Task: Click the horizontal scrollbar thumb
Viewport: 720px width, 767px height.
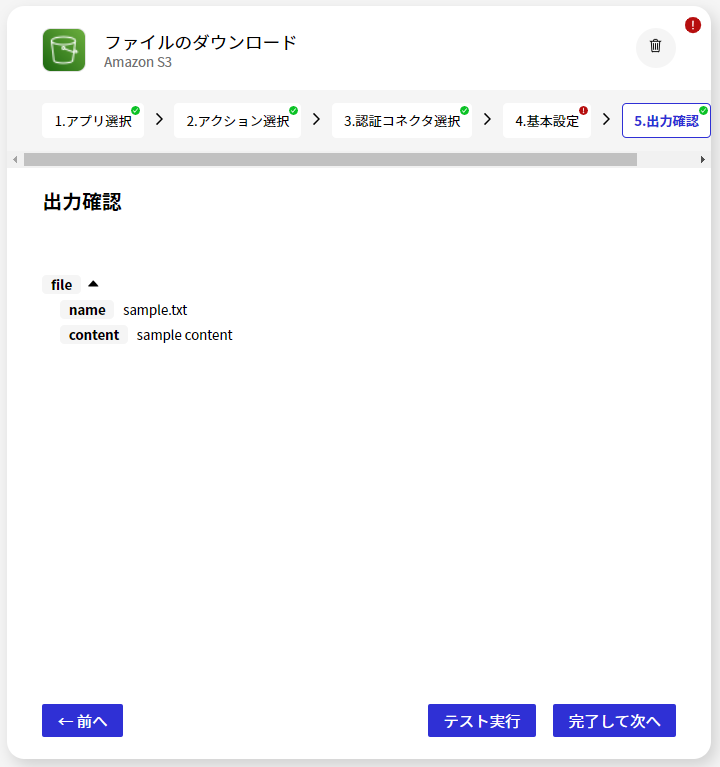Action: 330,159
